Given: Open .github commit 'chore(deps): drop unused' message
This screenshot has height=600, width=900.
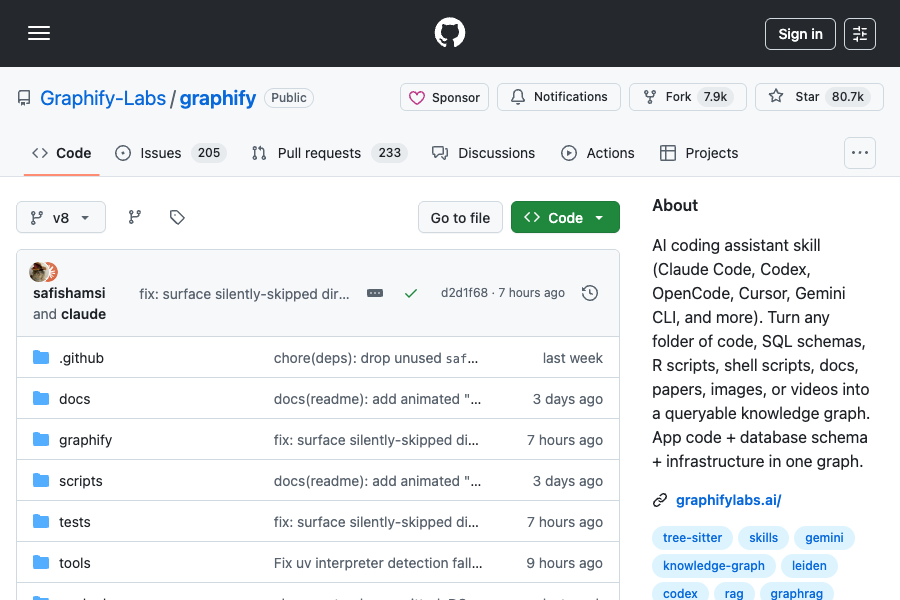Looking at the screenshot, I should point(376,358).
